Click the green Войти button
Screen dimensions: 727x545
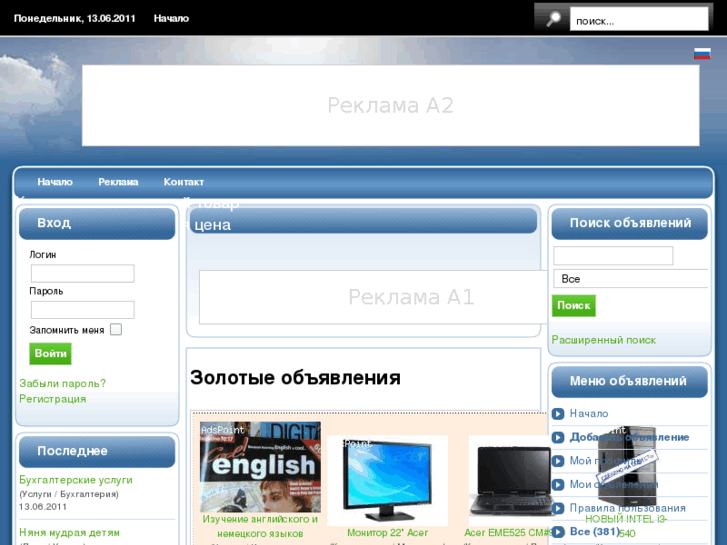coord(51,353)
